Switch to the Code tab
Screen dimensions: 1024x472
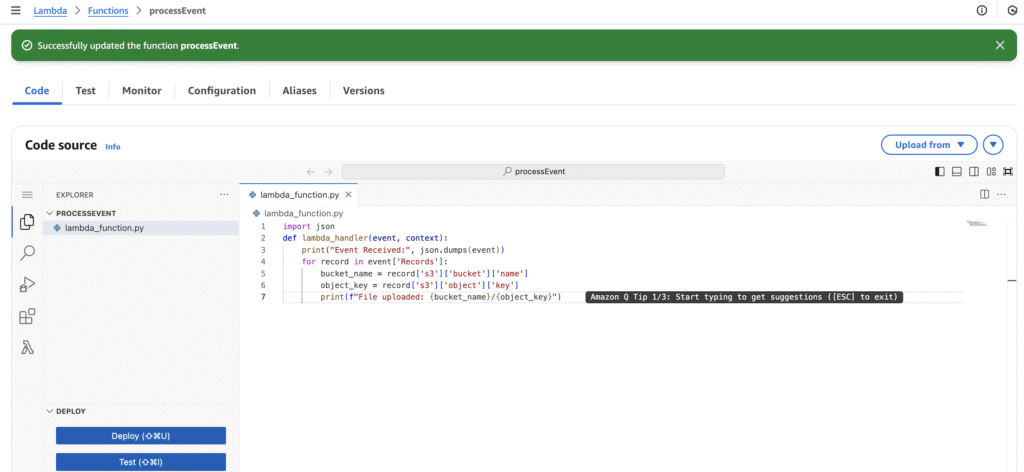pos(37,91)
